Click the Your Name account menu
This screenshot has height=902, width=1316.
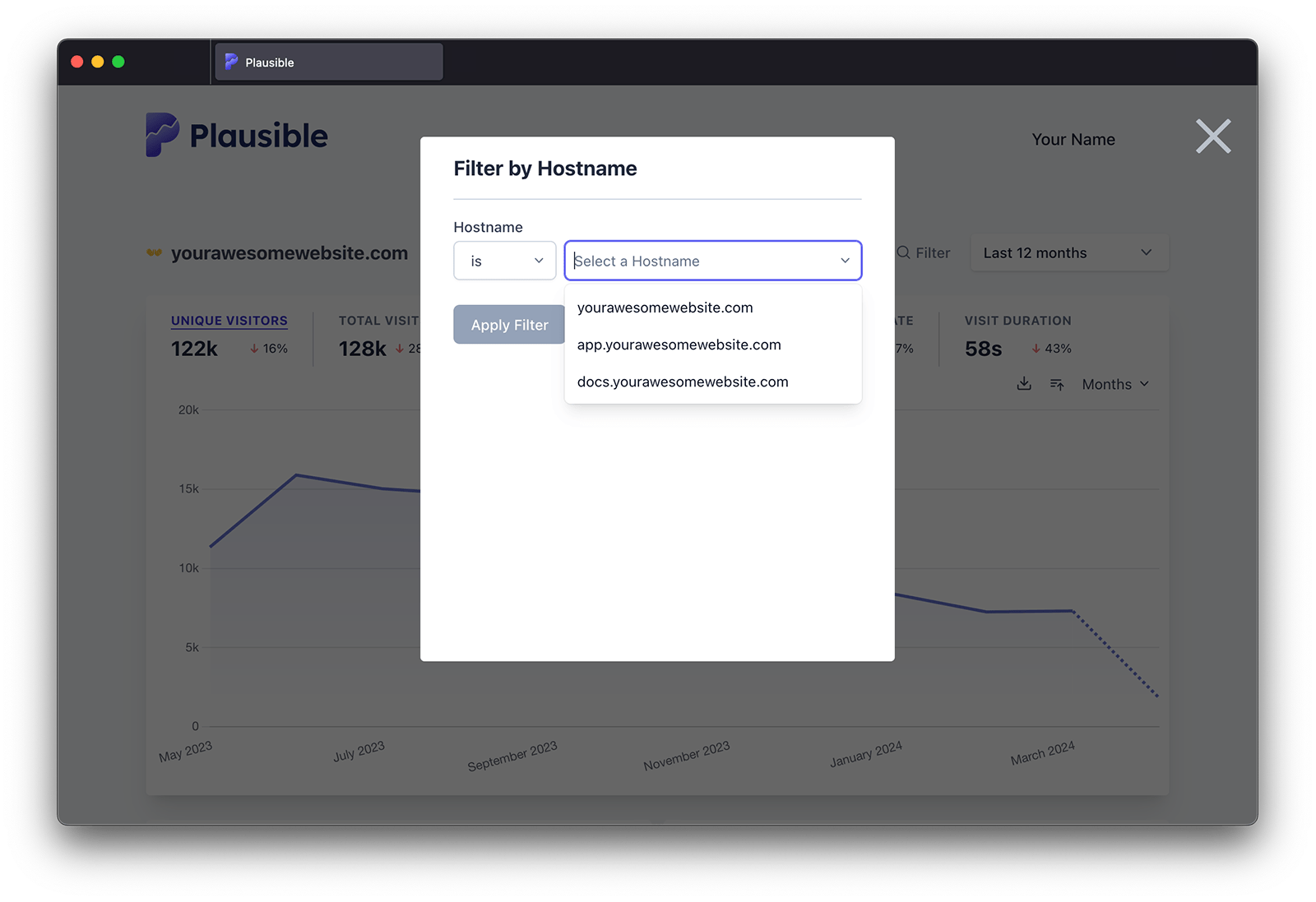1073,140
